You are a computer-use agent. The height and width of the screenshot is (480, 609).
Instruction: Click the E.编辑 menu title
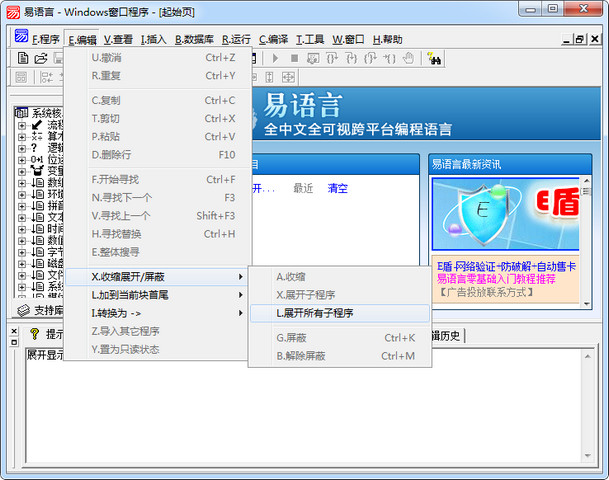[x=82, y=39]
